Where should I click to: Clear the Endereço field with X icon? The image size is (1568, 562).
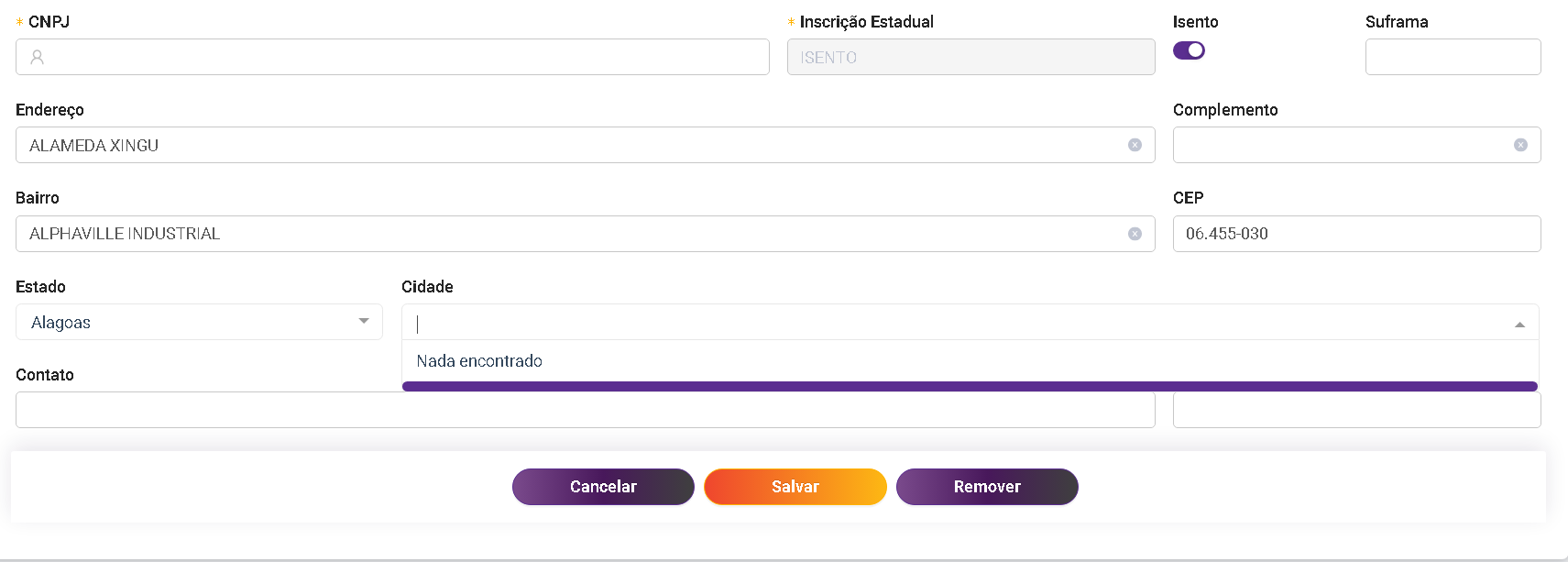coord(1135,145)
